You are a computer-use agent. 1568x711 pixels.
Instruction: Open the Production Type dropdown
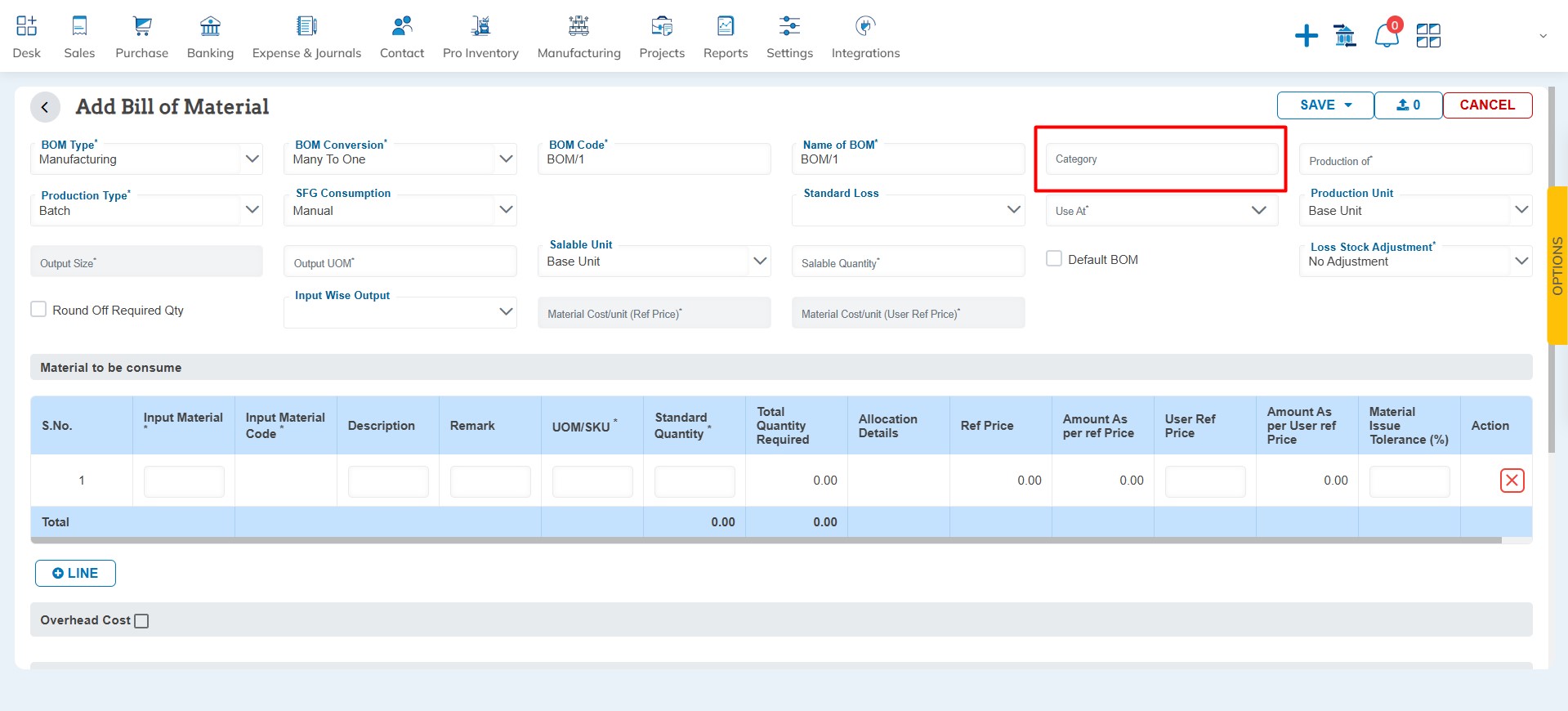point(146,210)
